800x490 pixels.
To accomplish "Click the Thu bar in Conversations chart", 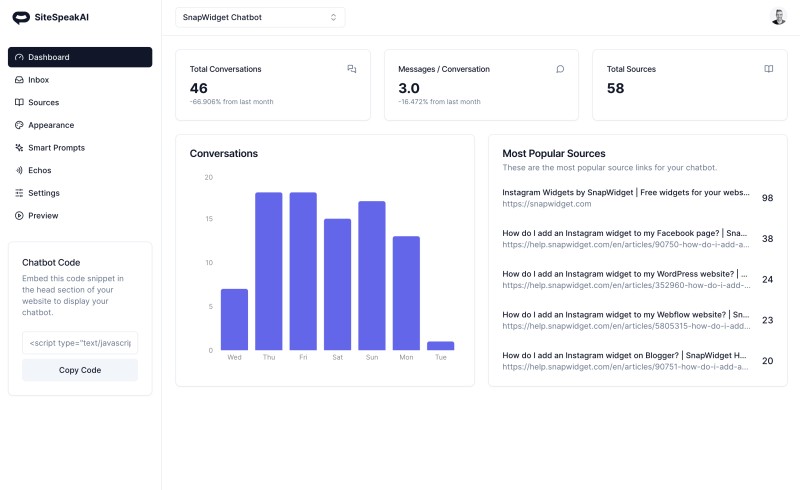I will click(268, 271).
